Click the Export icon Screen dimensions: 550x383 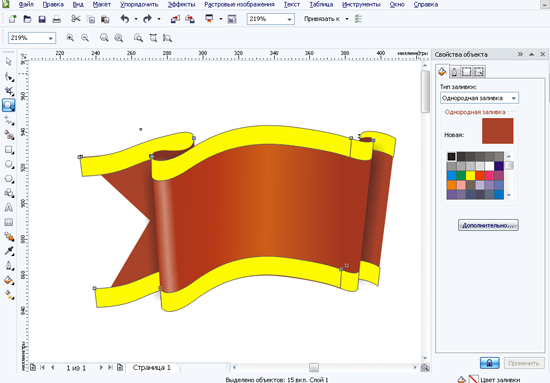(190, 19)
